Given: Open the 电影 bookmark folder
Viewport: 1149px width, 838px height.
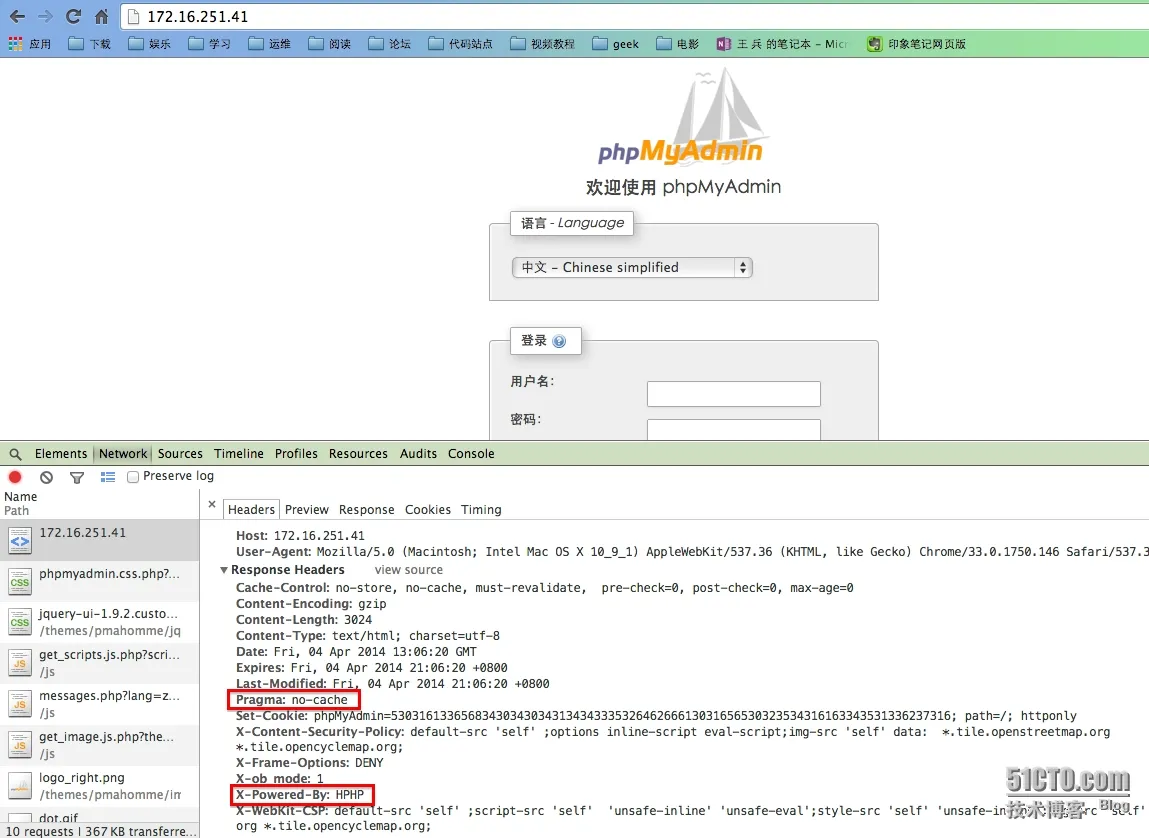Looking at the screenshot, I should (x=678, y=44).
